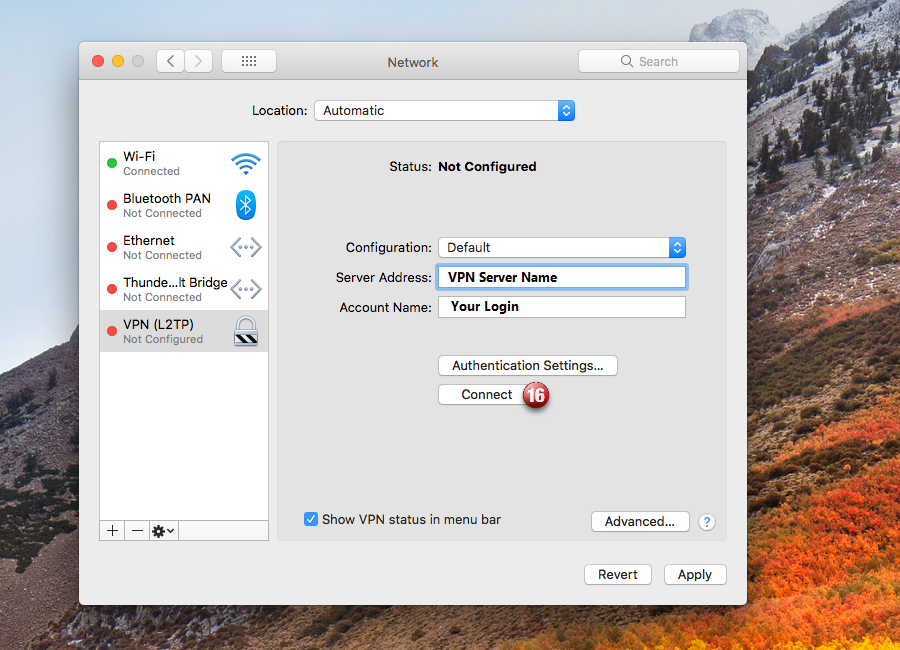Click the VPN padlock icon
This screenshot has width=900, height=650.
(246, 331)
